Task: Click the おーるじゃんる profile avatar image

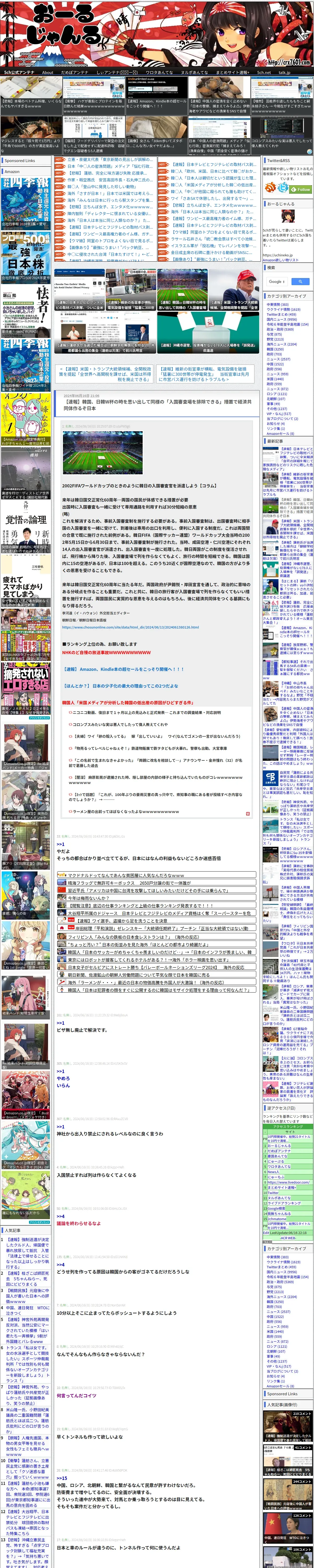Action: point(288,217)
